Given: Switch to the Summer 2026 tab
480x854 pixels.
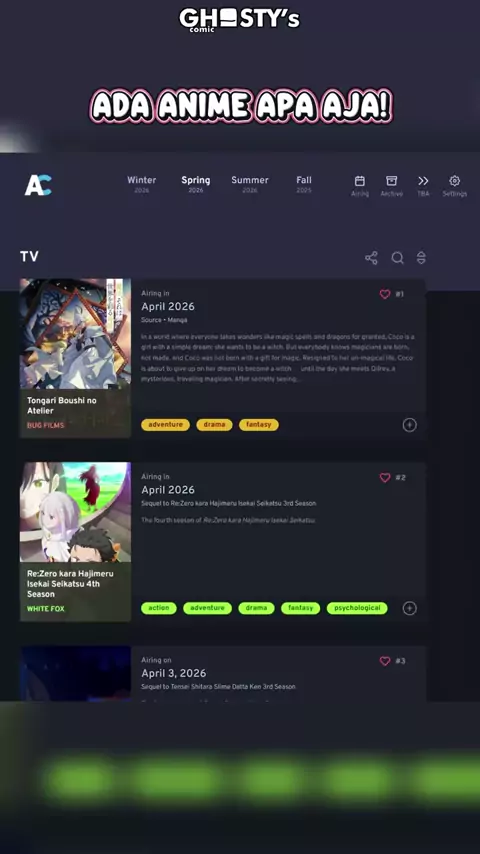Looking at the screenshot, I should click(250, 184).
